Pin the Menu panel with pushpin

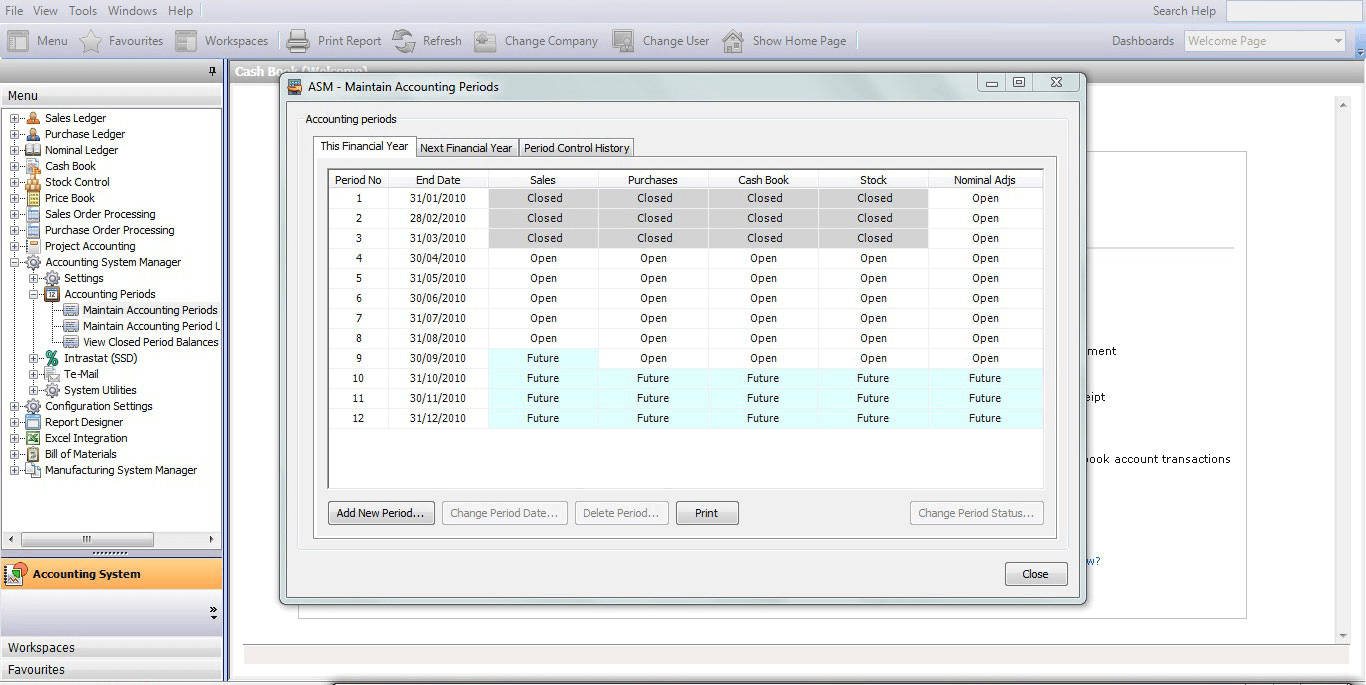[212, 71]
